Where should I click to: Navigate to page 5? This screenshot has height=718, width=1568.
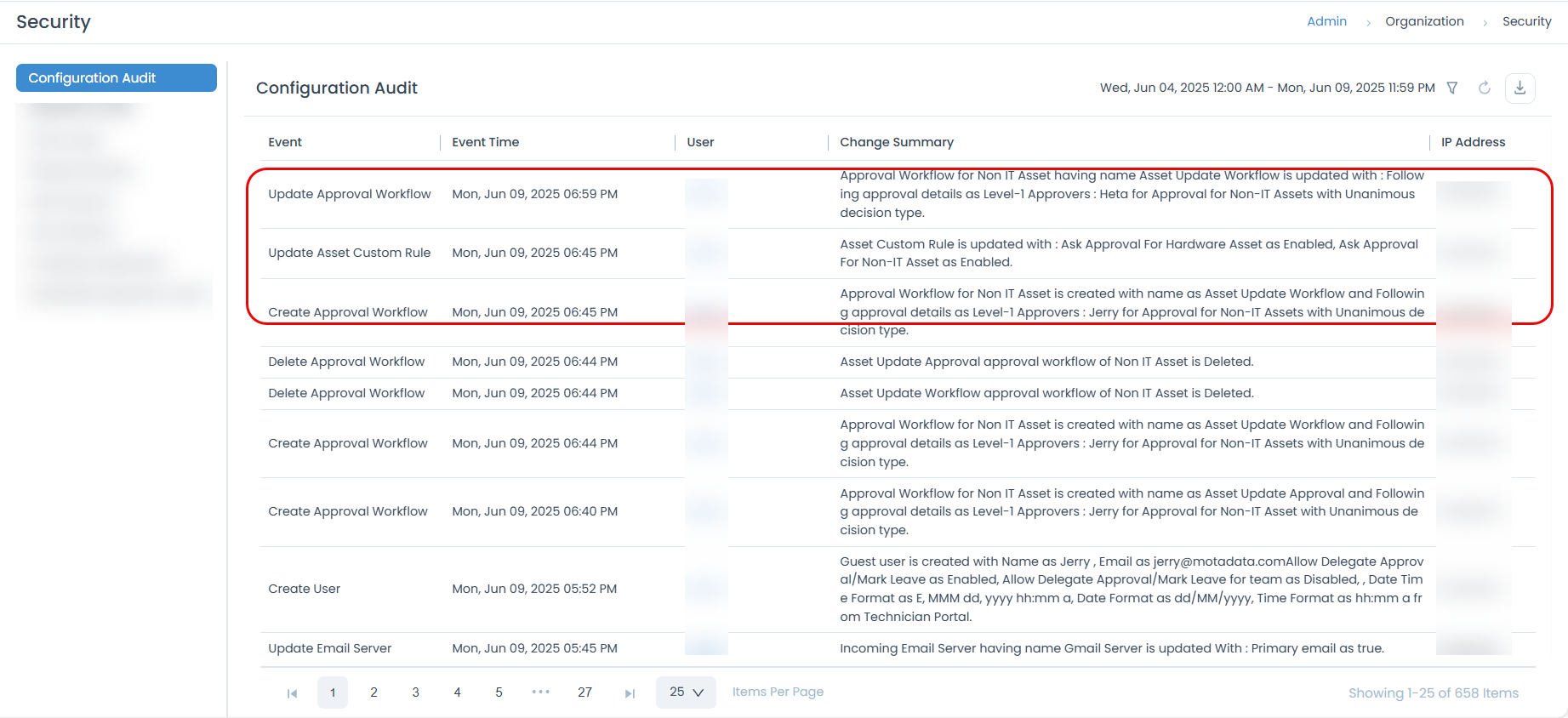[x=499, y=692]
